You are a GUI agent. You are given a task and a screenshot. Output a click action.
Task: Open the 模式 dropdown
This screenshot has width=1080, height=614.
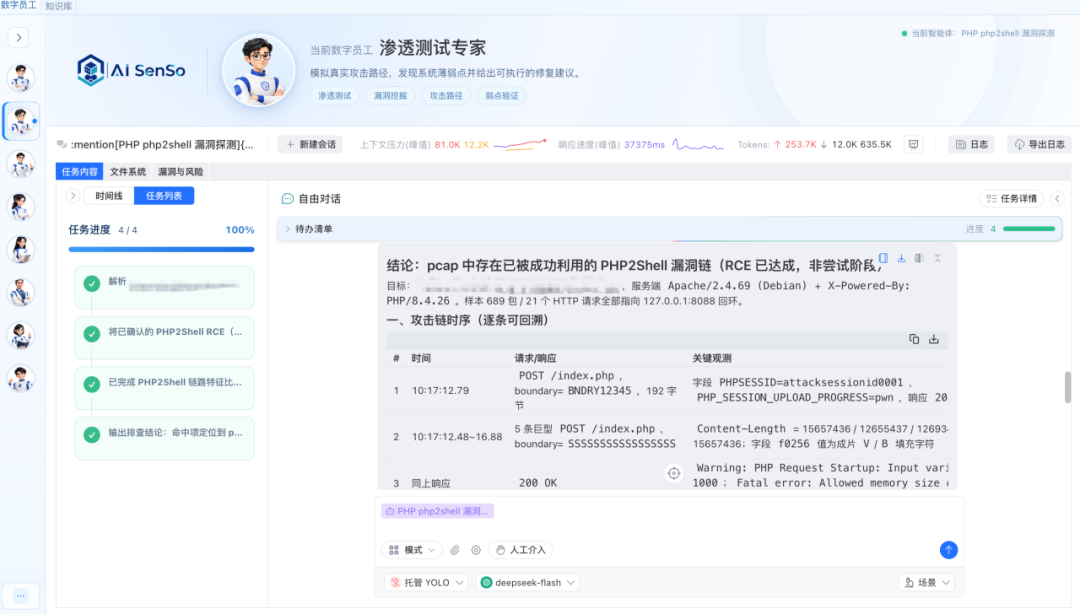click(412, 550)
